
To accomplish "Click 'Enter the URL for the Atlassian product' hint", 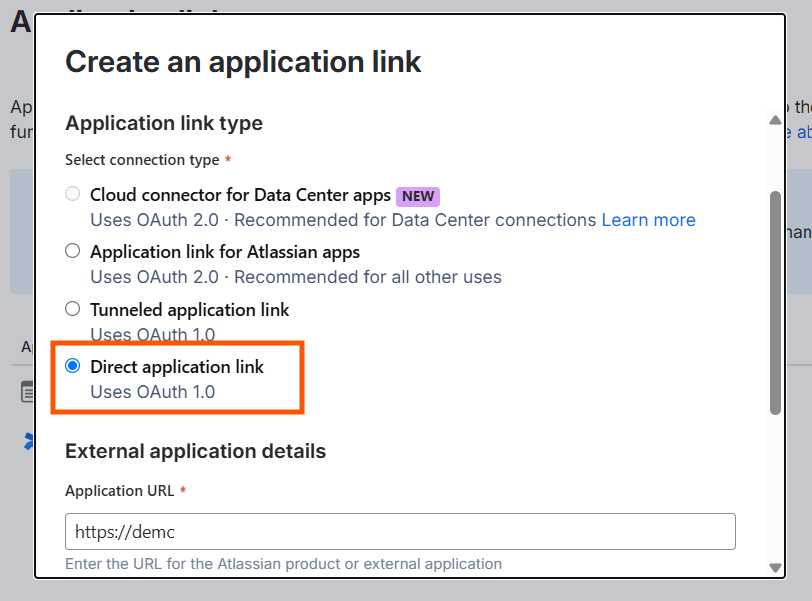I will click(283, 563).
